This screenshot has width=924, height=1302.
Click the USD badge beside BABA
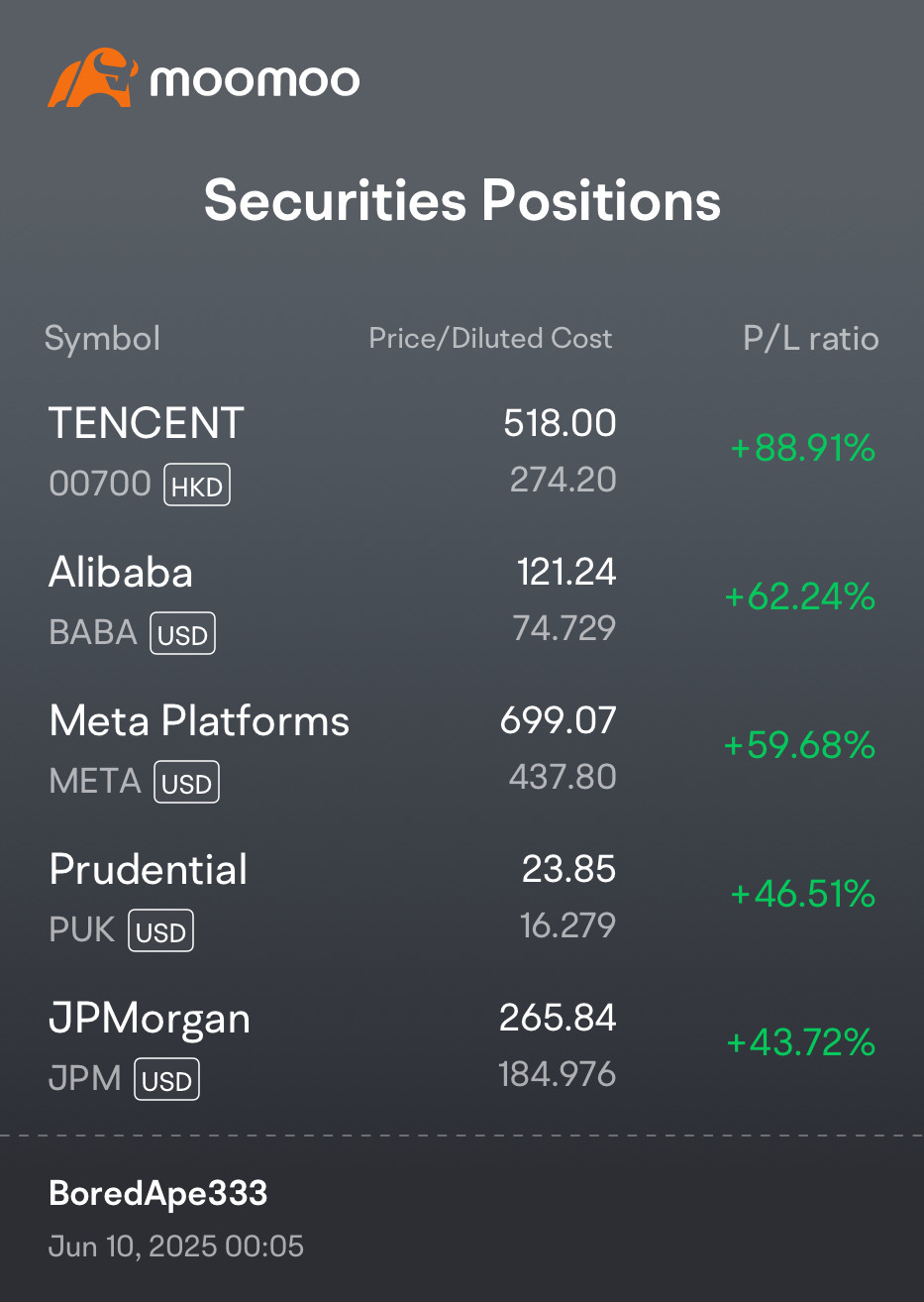(x=182, y=634)
